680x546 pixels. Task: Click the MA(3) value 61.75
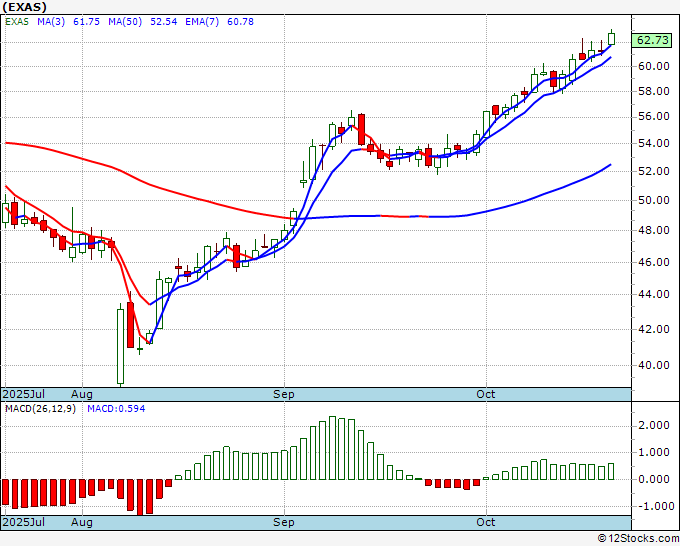(86, 22)
